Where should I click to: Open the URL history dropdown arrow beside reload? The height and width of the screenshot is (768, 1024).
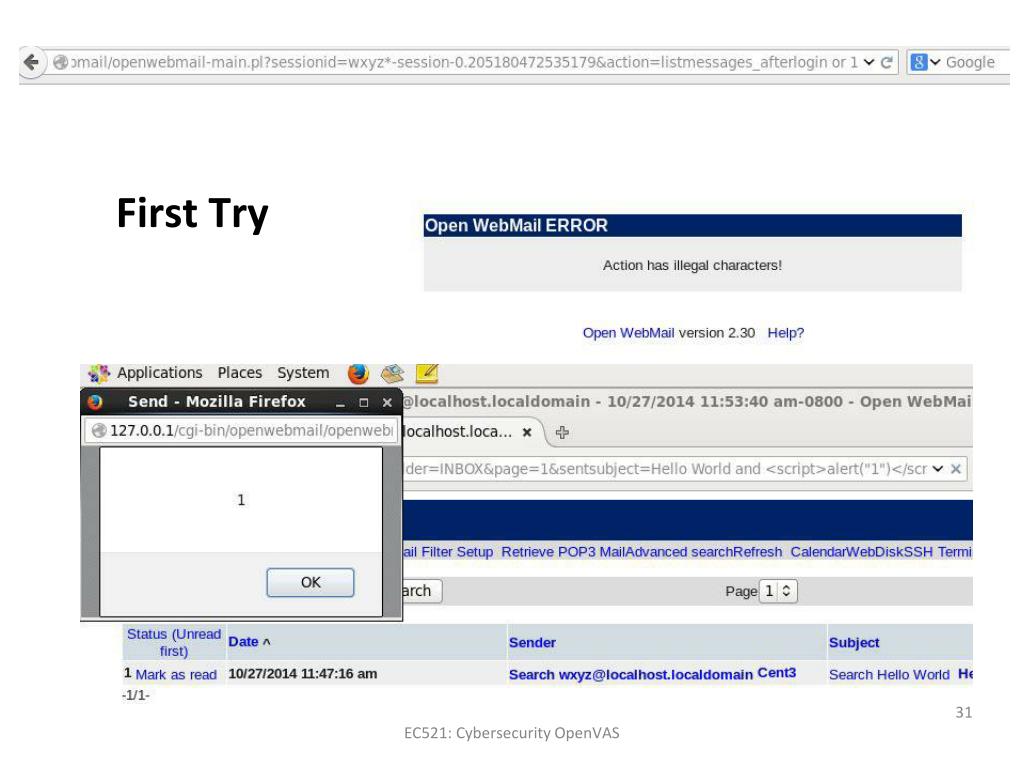coord(869,62)
